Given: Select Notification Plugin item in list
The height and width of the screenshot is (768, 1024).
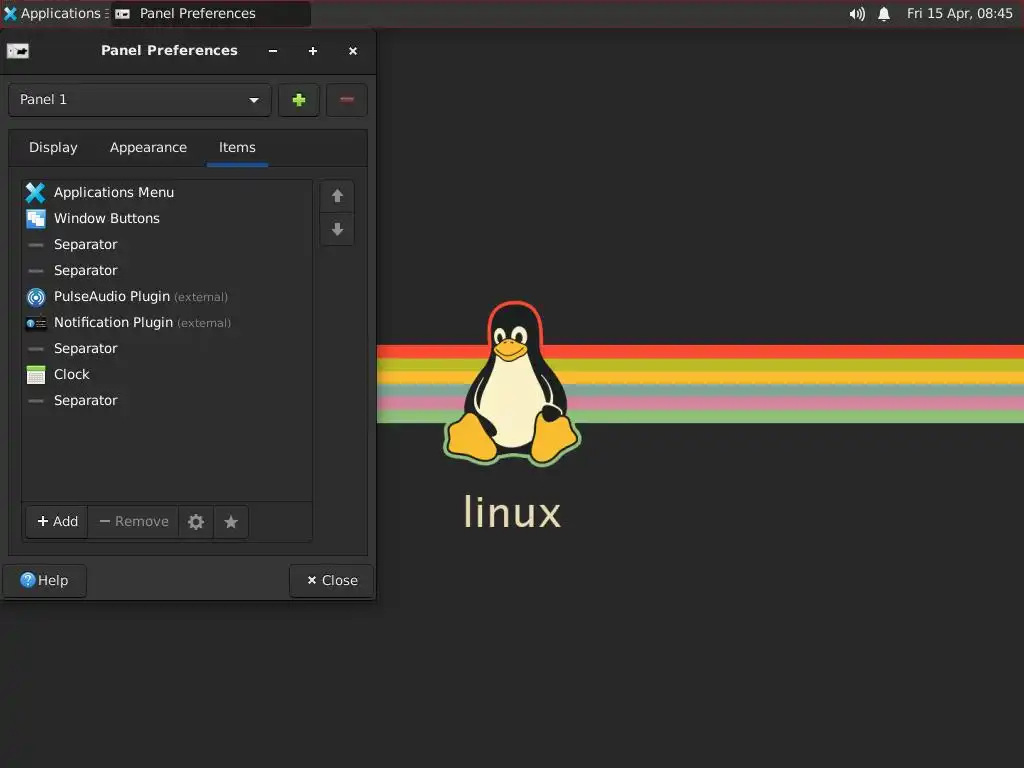Looking at the screenshot, I should 167,323.
